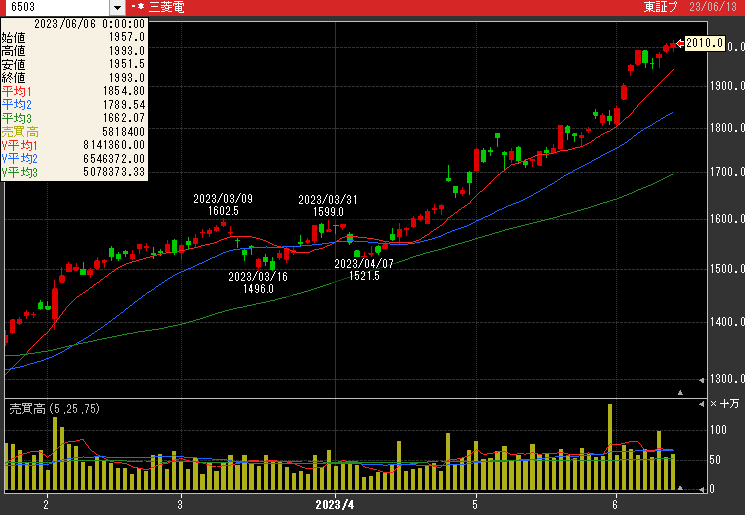Click the current price marker 2010.0
Viewport: 745px width, 515px height.
point(705,43)
